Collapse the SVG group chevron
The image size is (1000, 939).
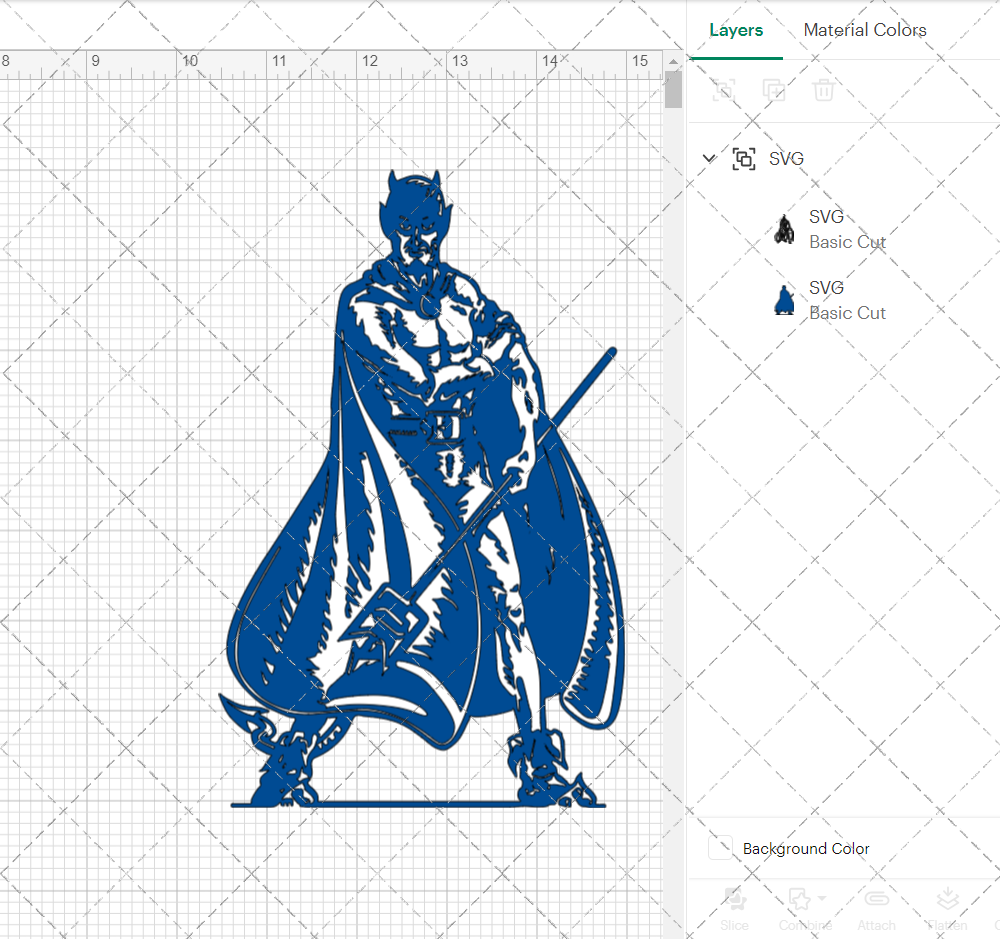(709, 158)
